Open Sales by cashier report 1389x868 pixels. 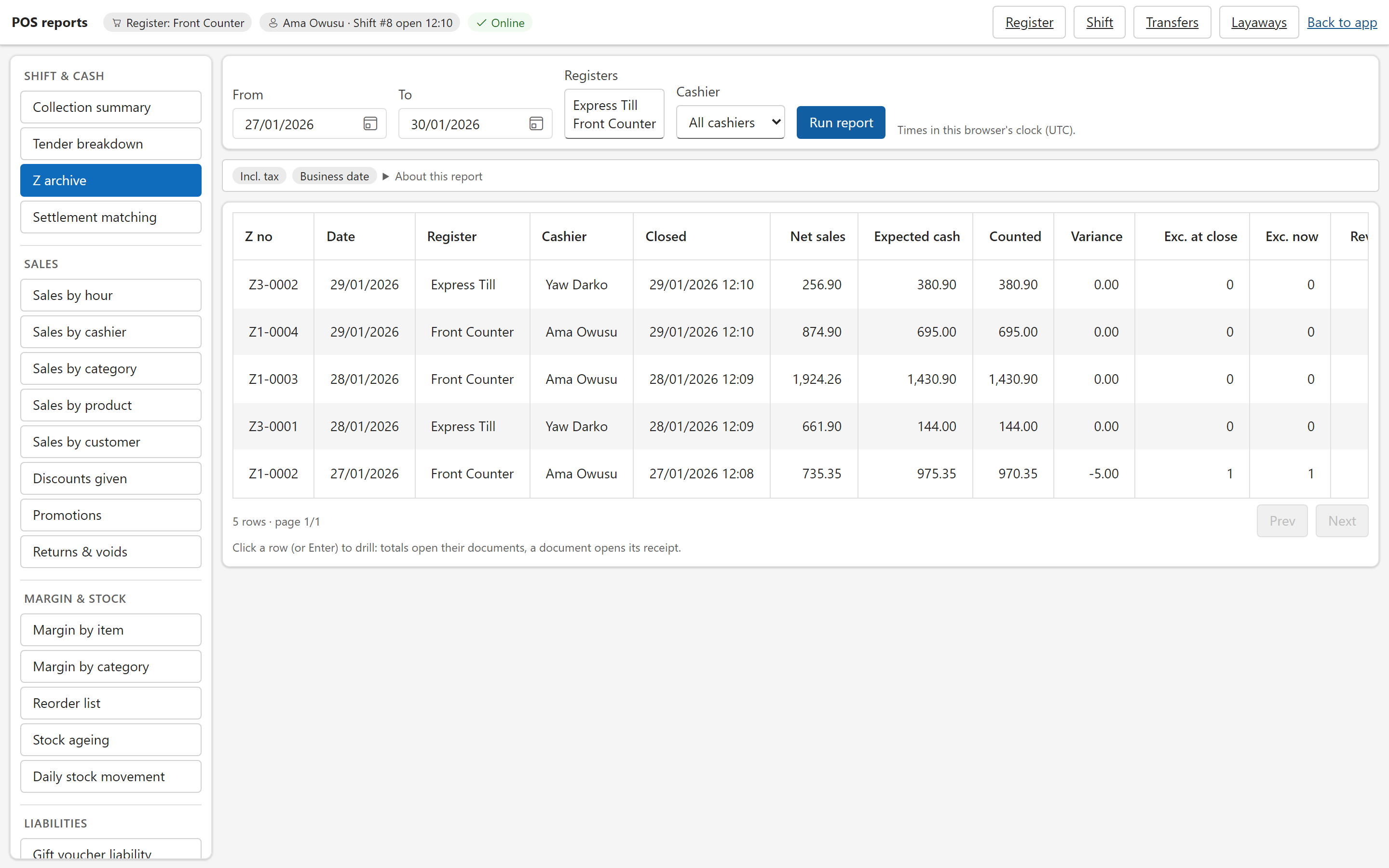111,332
